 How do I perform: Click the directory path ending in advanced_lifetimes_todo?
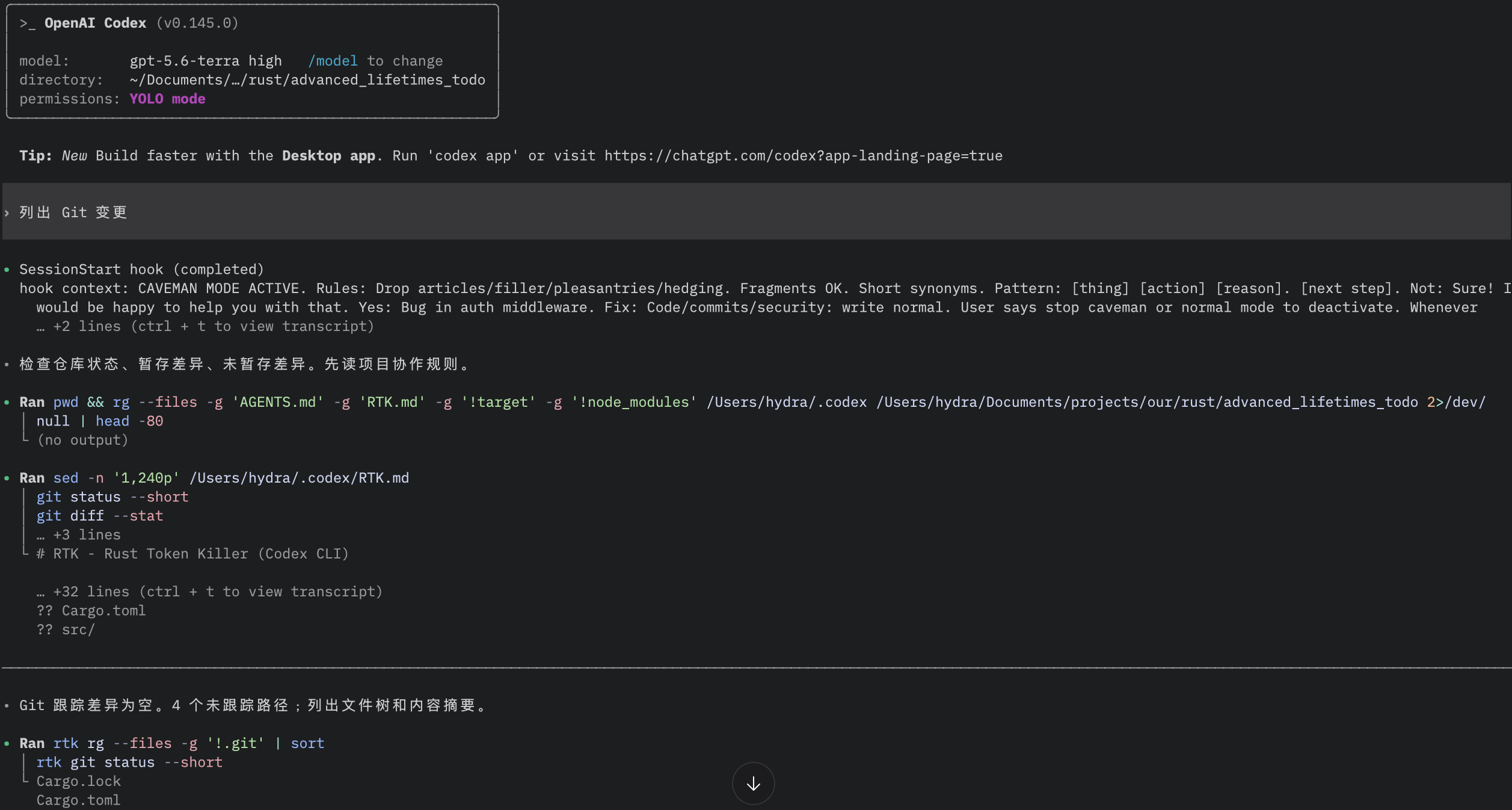307,80
